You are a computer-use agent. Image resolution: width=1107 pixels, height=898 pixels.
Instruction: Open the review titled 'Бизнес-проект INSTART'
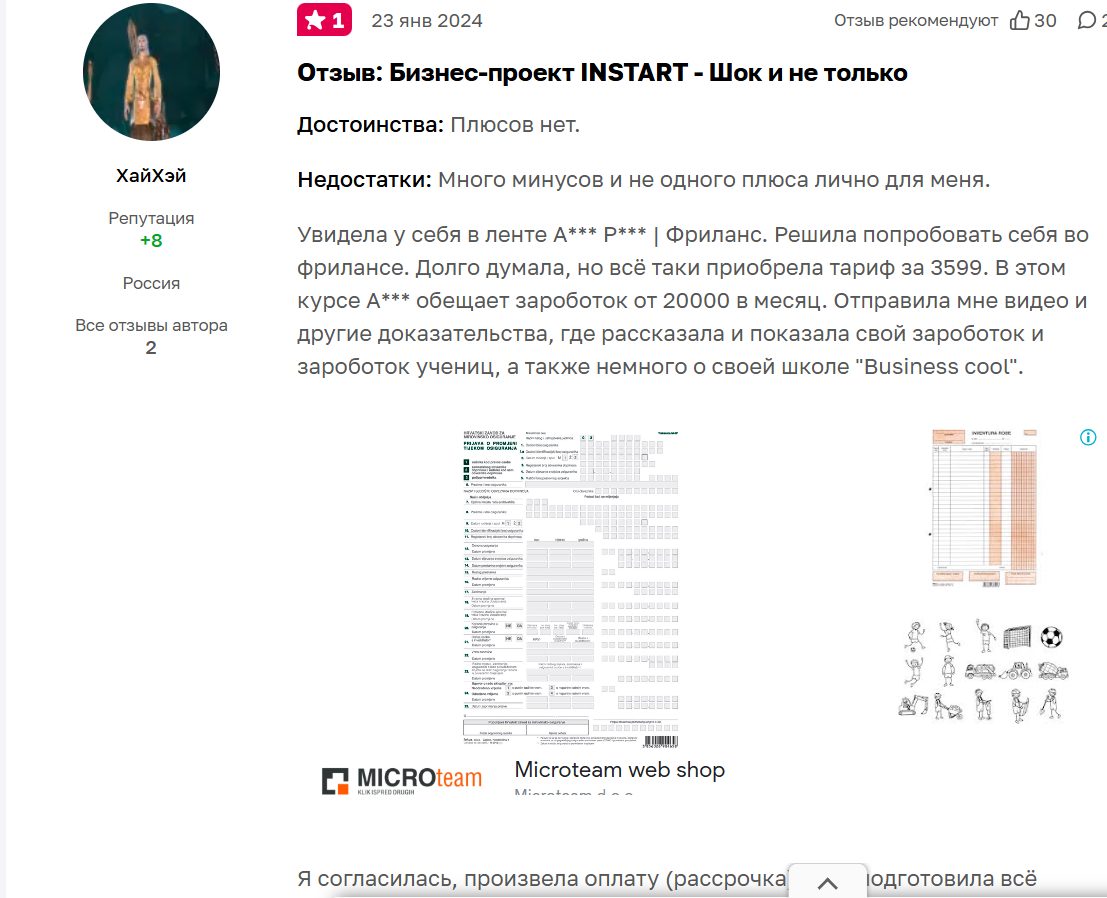coord(601,72)
